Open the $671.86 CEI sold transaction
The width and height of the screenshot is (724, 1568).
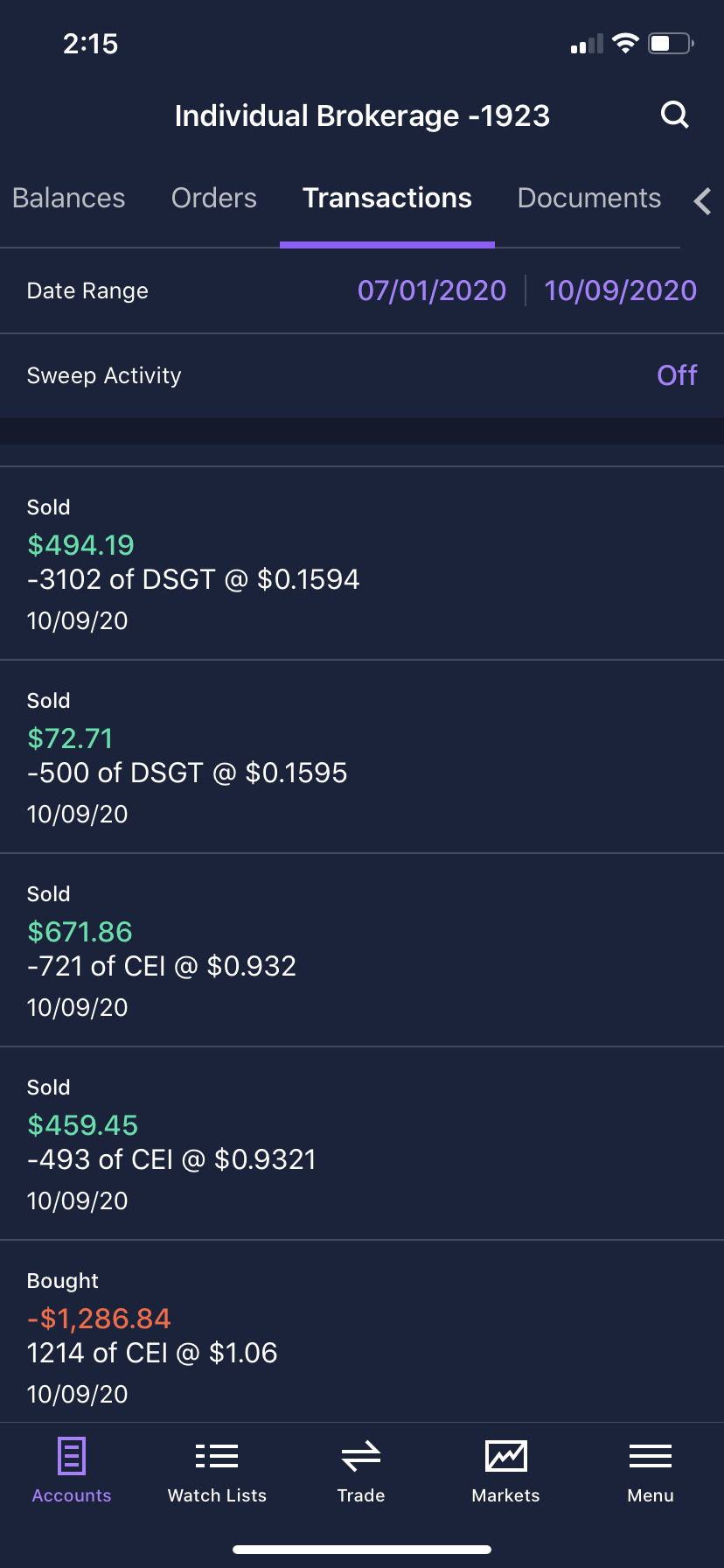[x=362, y=950]
